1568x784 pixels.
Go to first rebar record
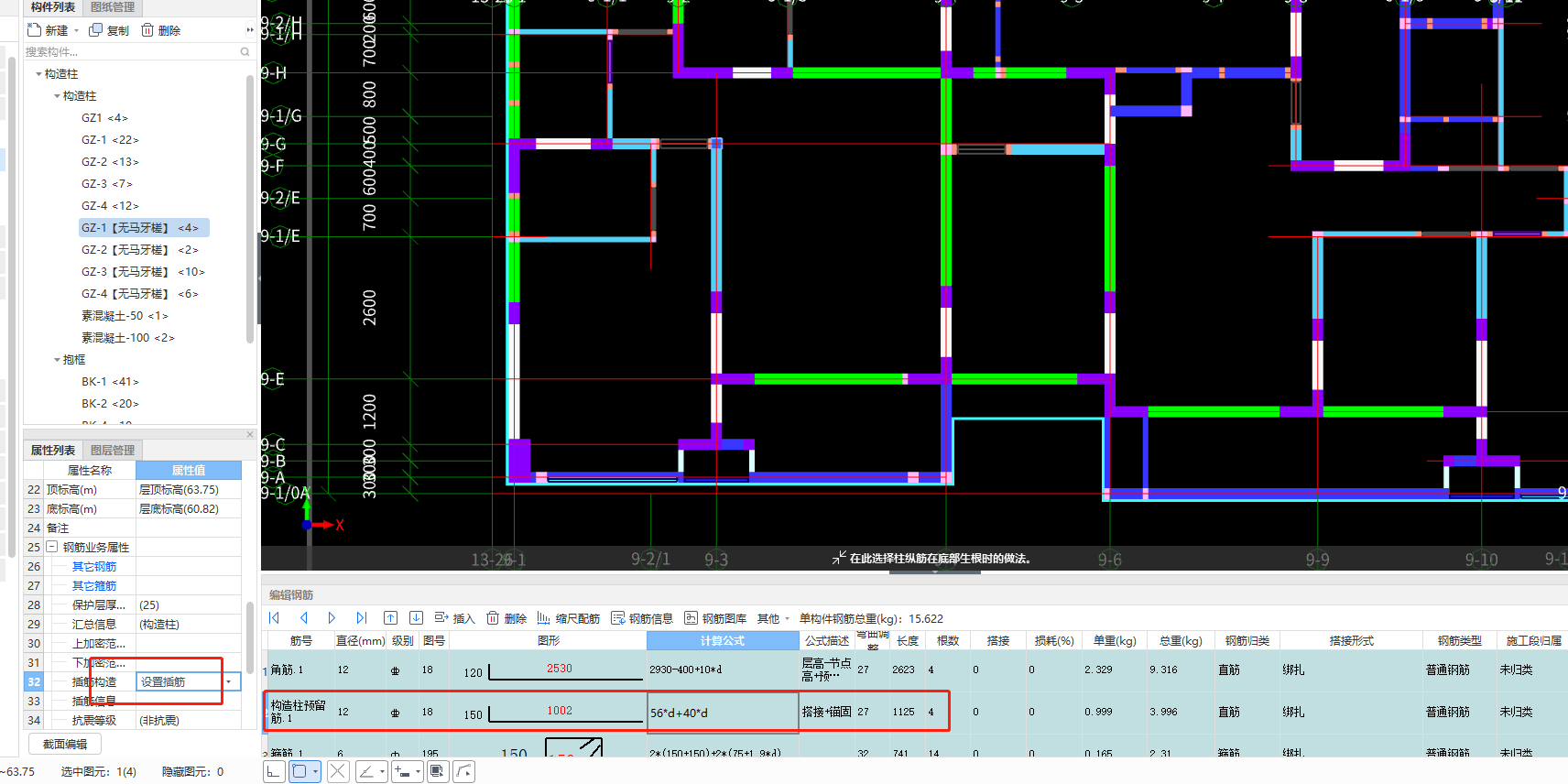pos(274,618)
